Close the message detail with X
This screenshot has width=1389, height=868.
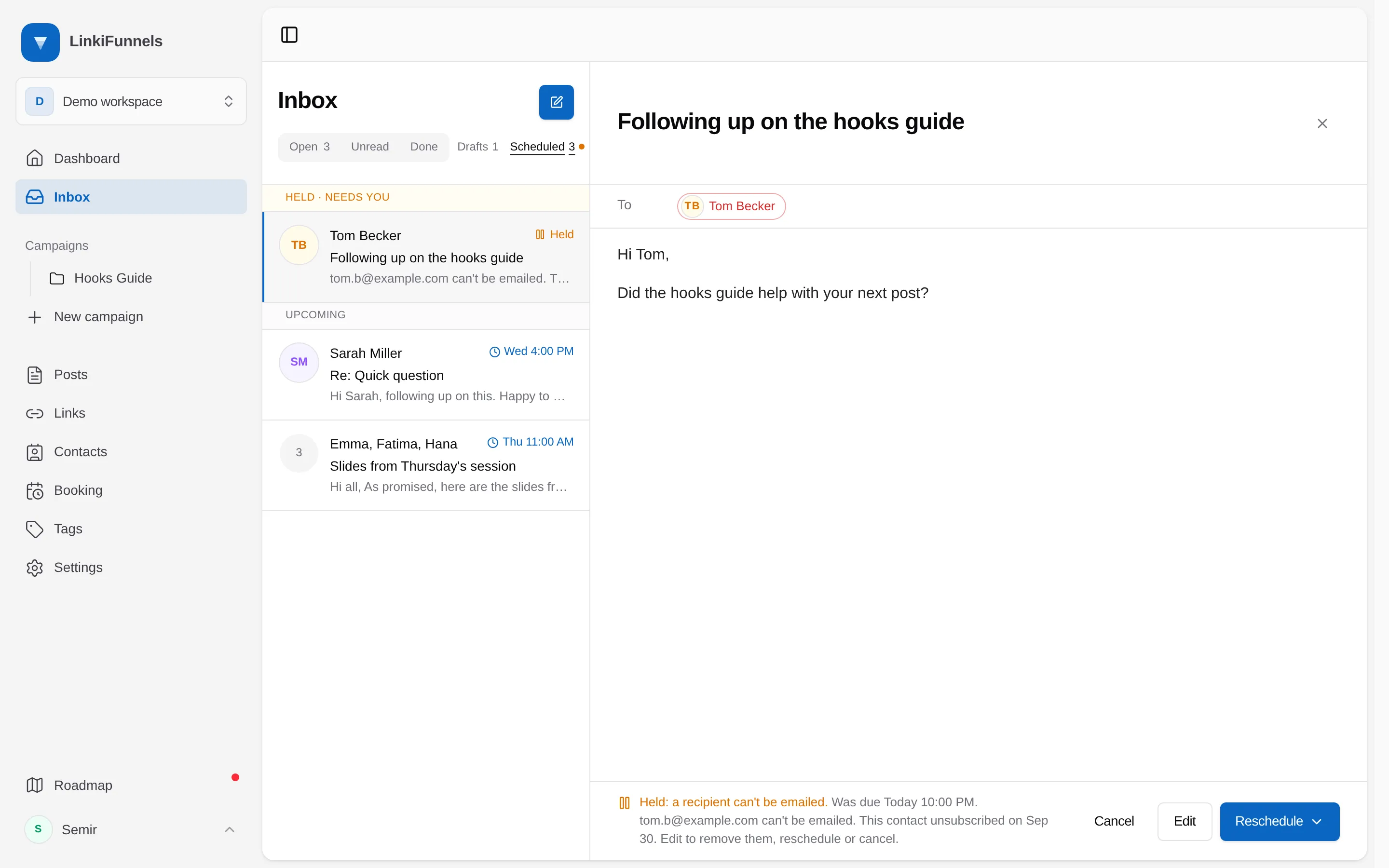(1322, 123)
